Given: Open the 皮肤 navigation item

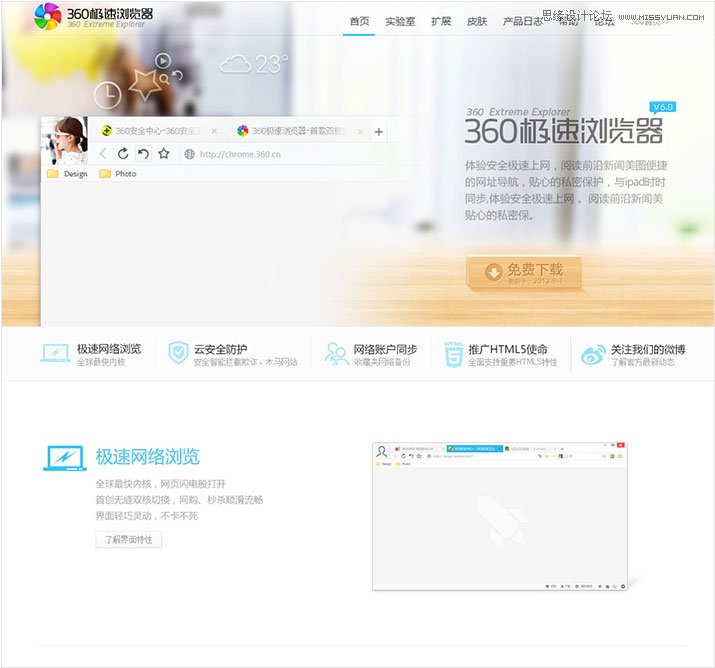Looking at the screenshot, I should (x=477, y=21).
